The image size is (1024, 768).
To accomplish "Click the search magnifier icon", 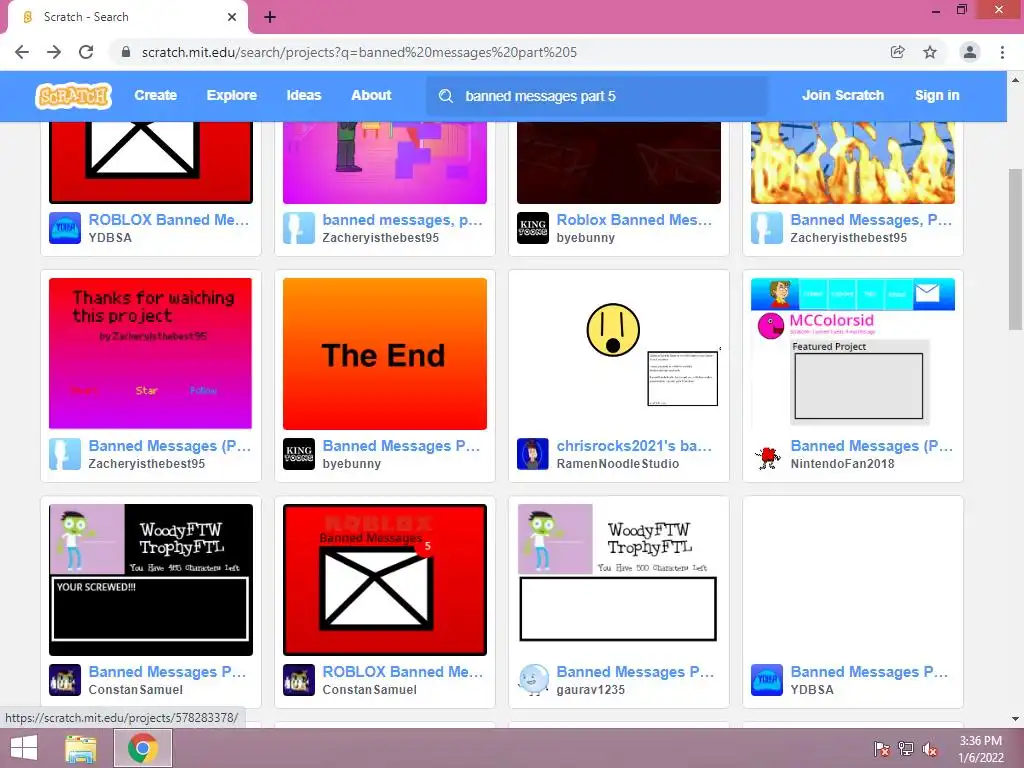I will [446, 96].
